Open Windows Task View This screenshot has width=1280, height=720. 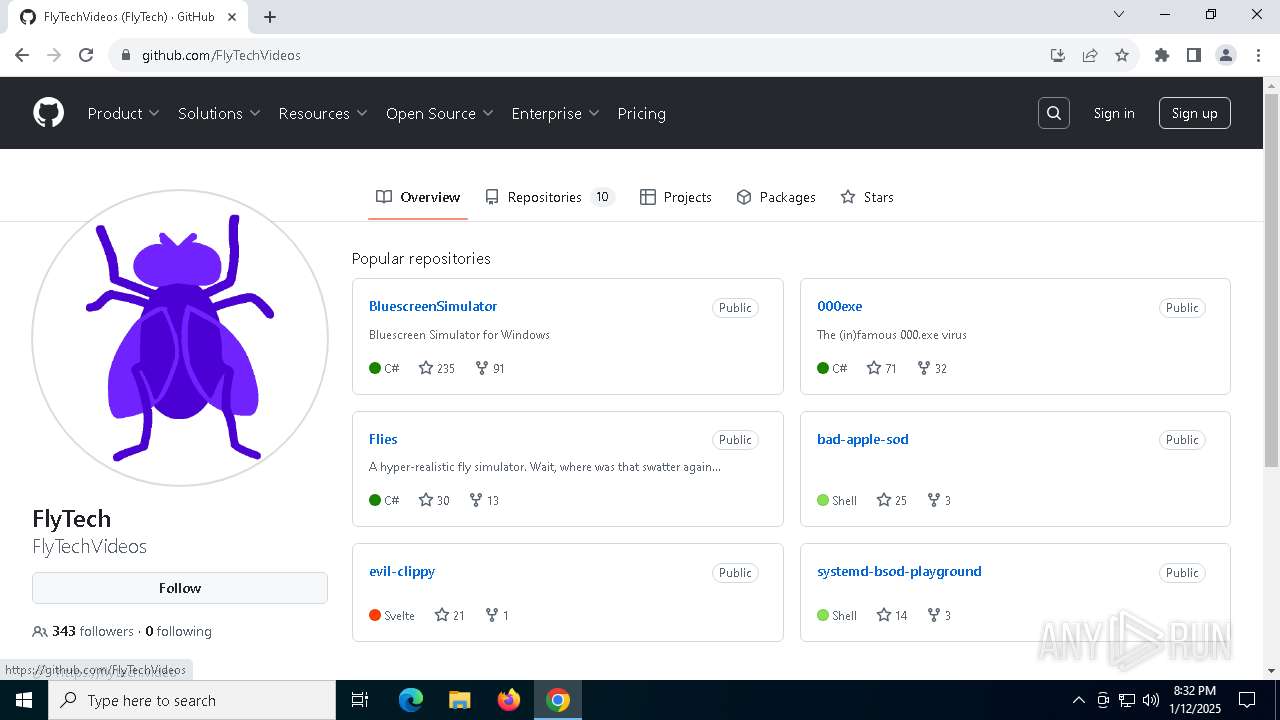click(360, 700)
